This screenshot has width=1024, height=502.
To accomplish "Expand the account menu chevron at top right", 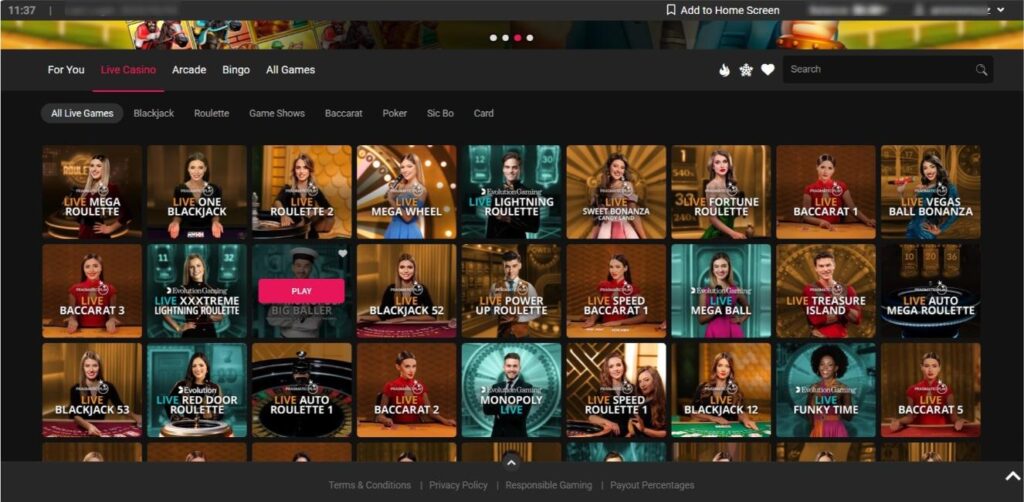I will pos(1002,10).
